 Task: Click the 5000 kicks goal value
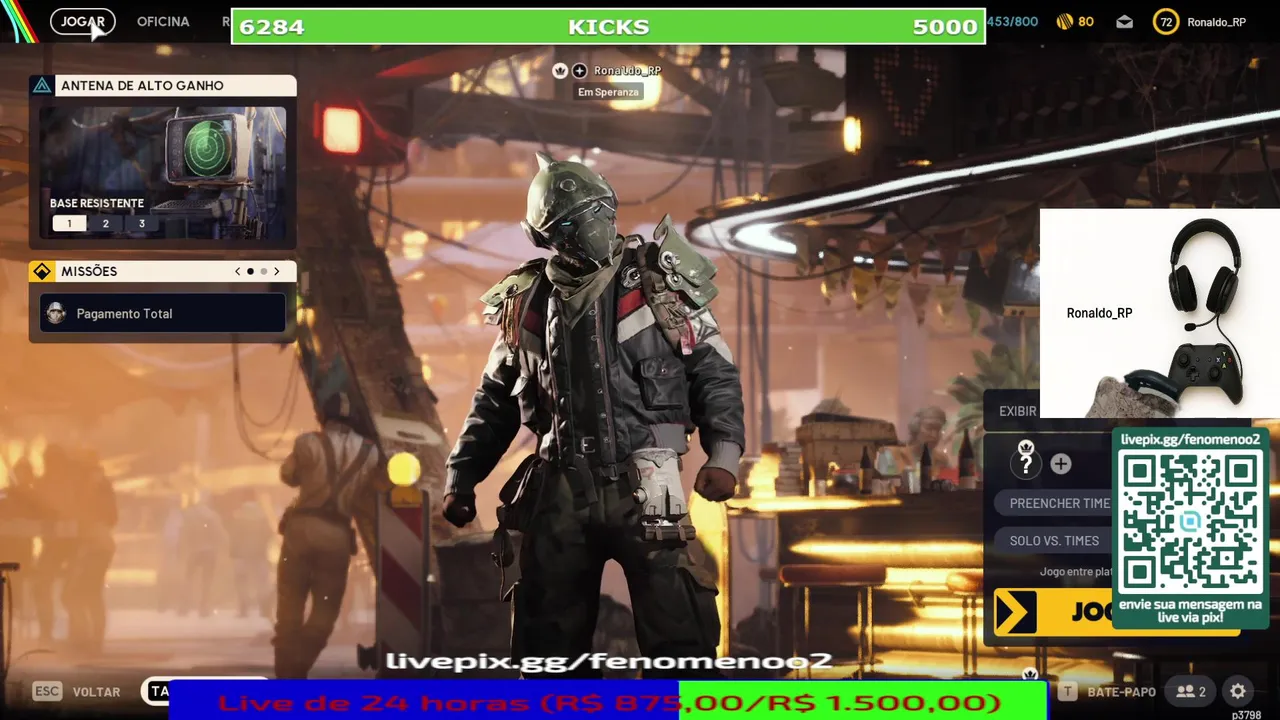click(945, 27)
